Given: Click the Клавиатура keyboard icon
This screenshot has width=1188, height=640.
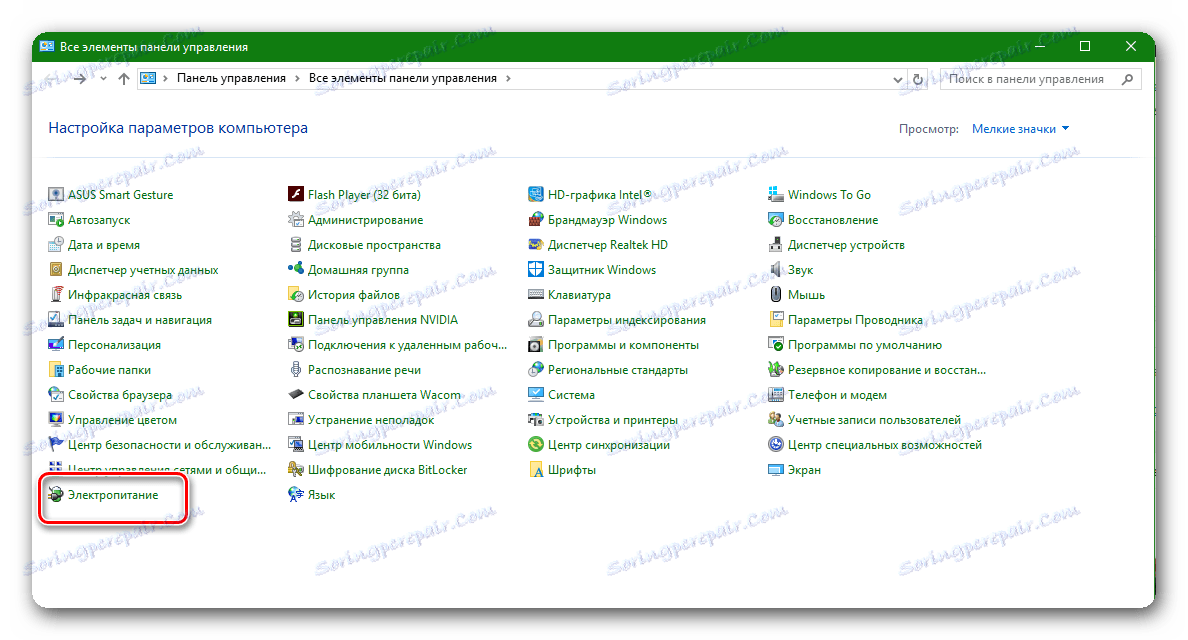Looking at the screenshot, I should point(536,295).
